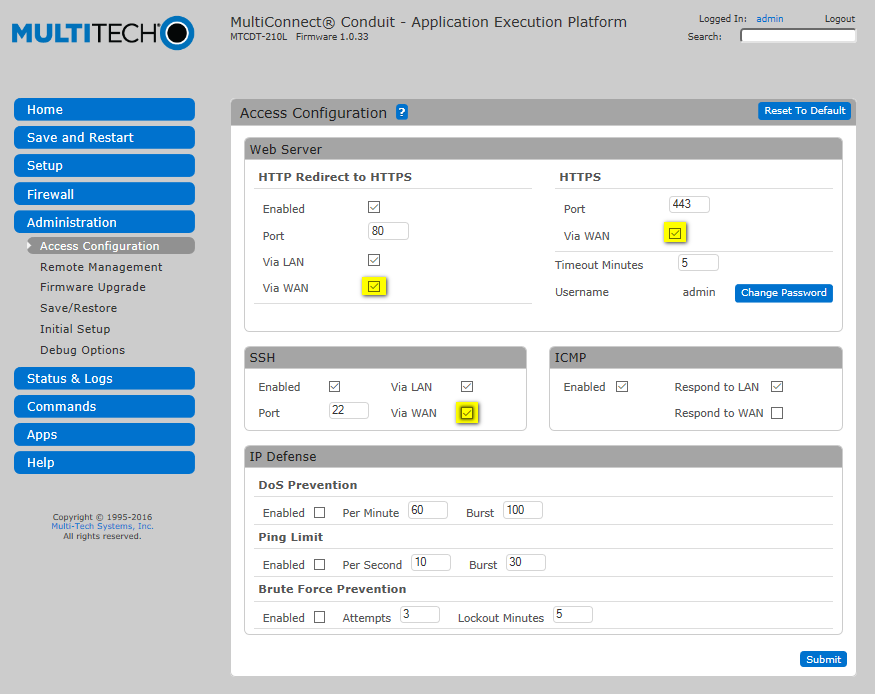
Task: Click the Search input field
Action: pos(798,36)
